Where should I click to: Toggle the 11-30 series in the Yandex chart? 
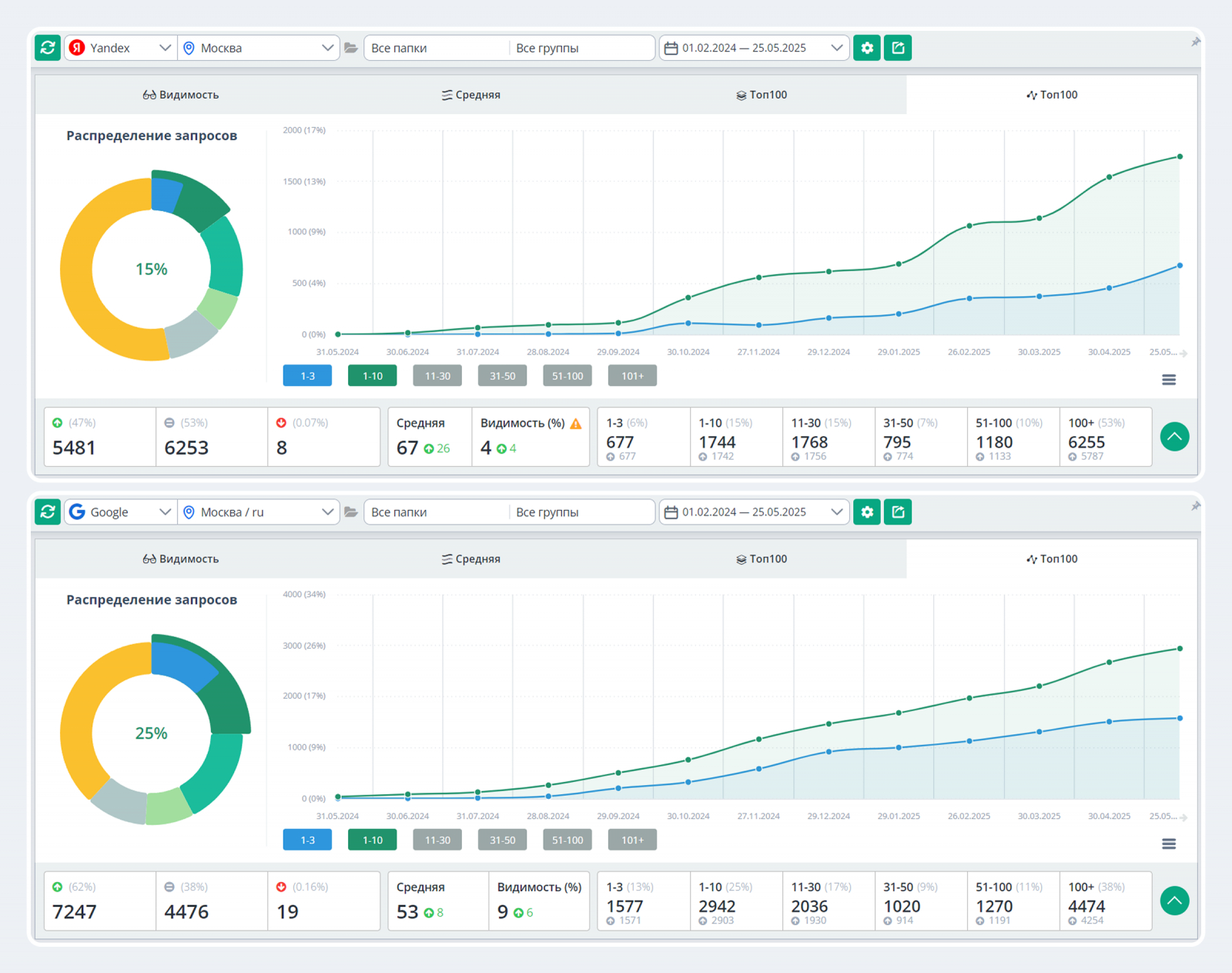pyautogui.click(x=437, y=376)
